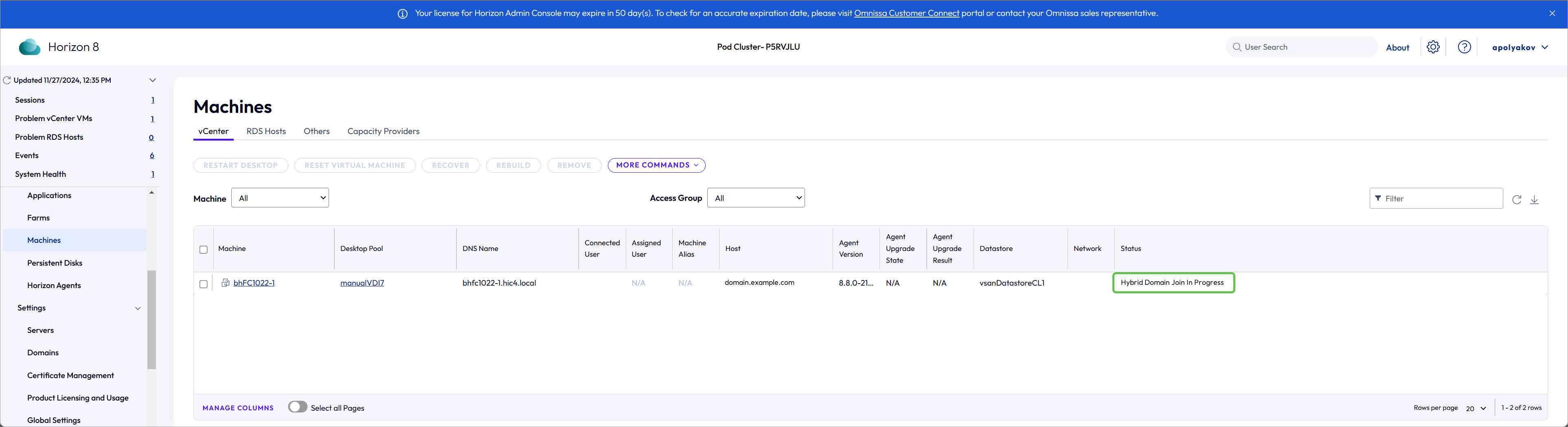
Task: Click the User Search field
Action: tap(1301, 47)
